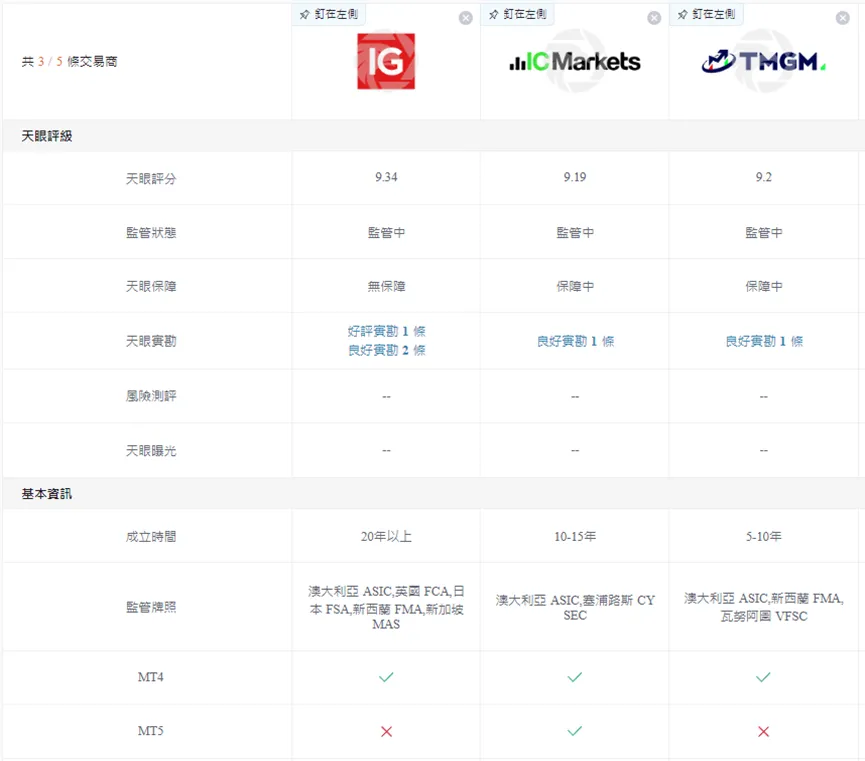Click the MT5 row label
The height and width of the screenshot is (761, 865).
[151, 731]
